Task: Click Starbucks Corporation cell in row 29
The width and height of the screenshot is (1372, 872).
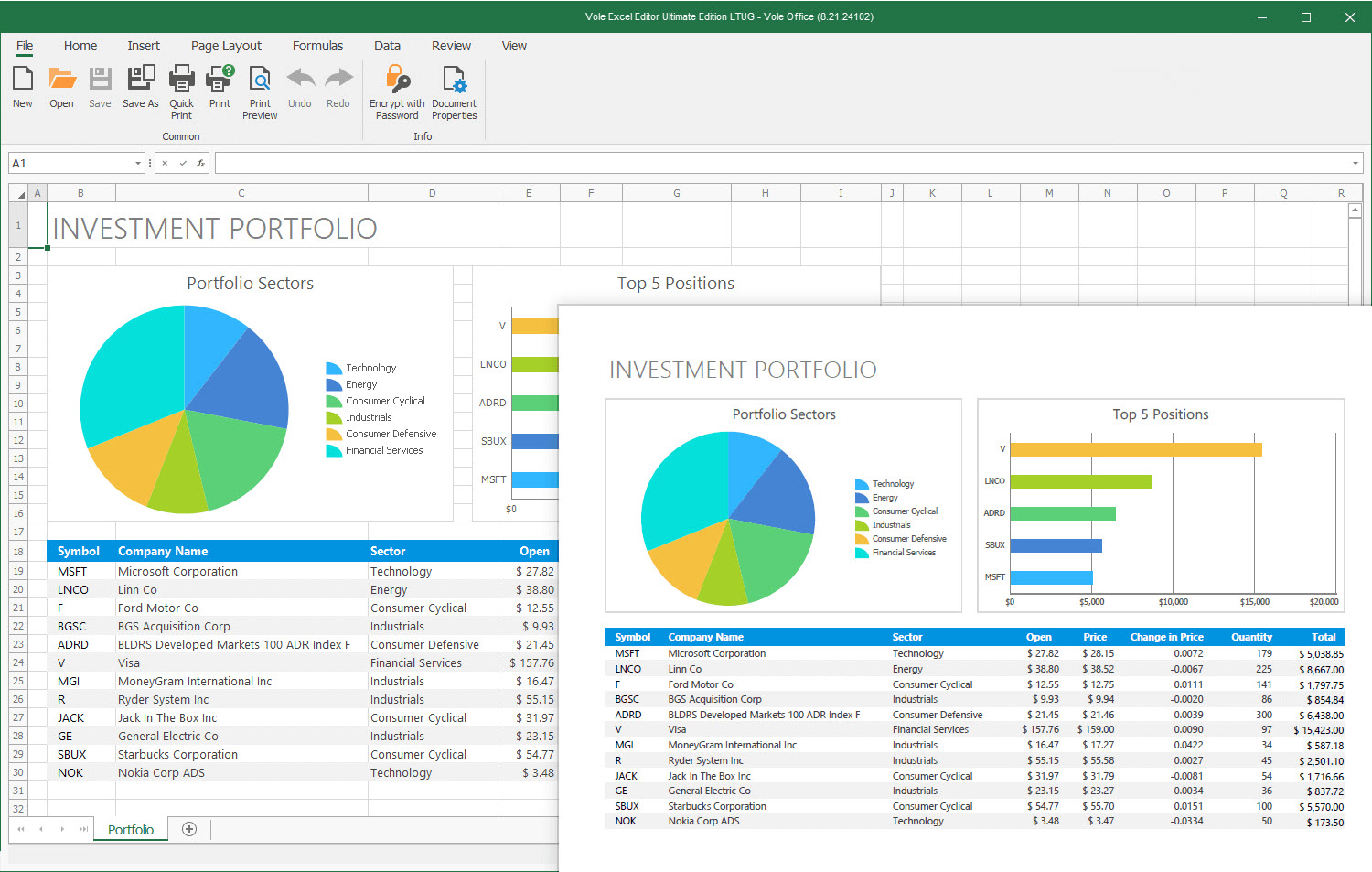Action: pyautogui.click(x=241, y=754)
